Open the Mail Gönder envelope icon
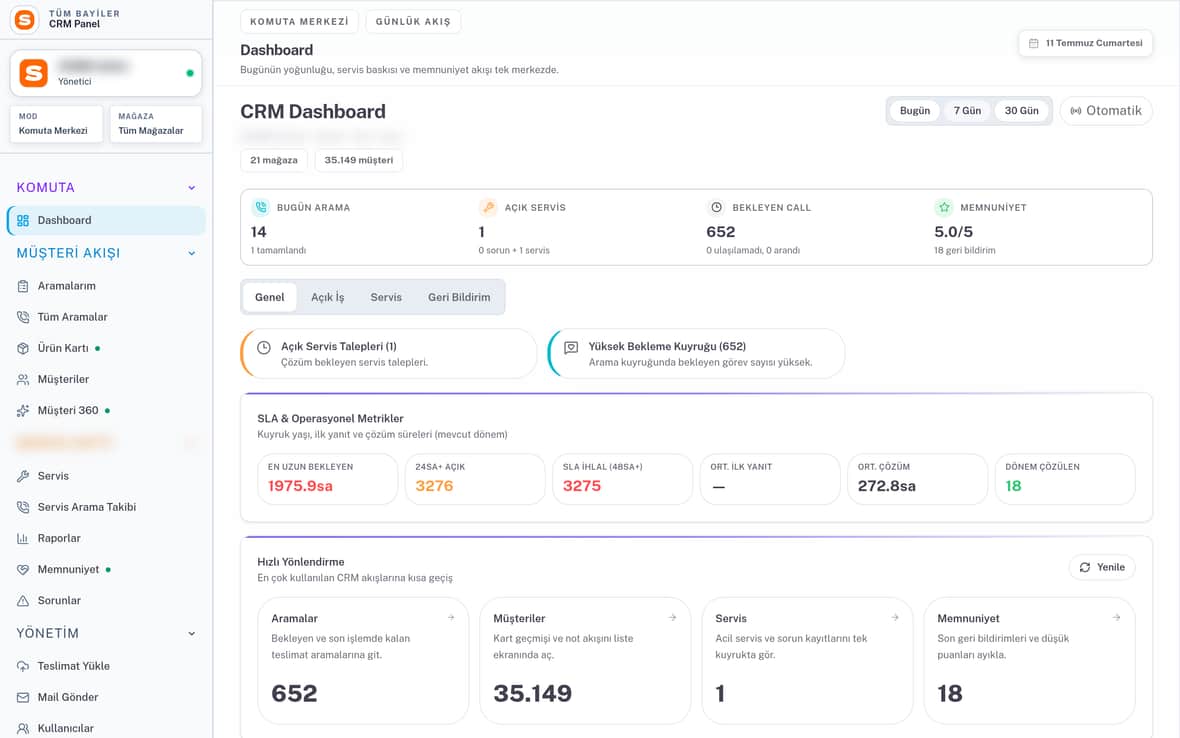The width and height of the screenshot is (1180, 738). [x=23, y=697]
